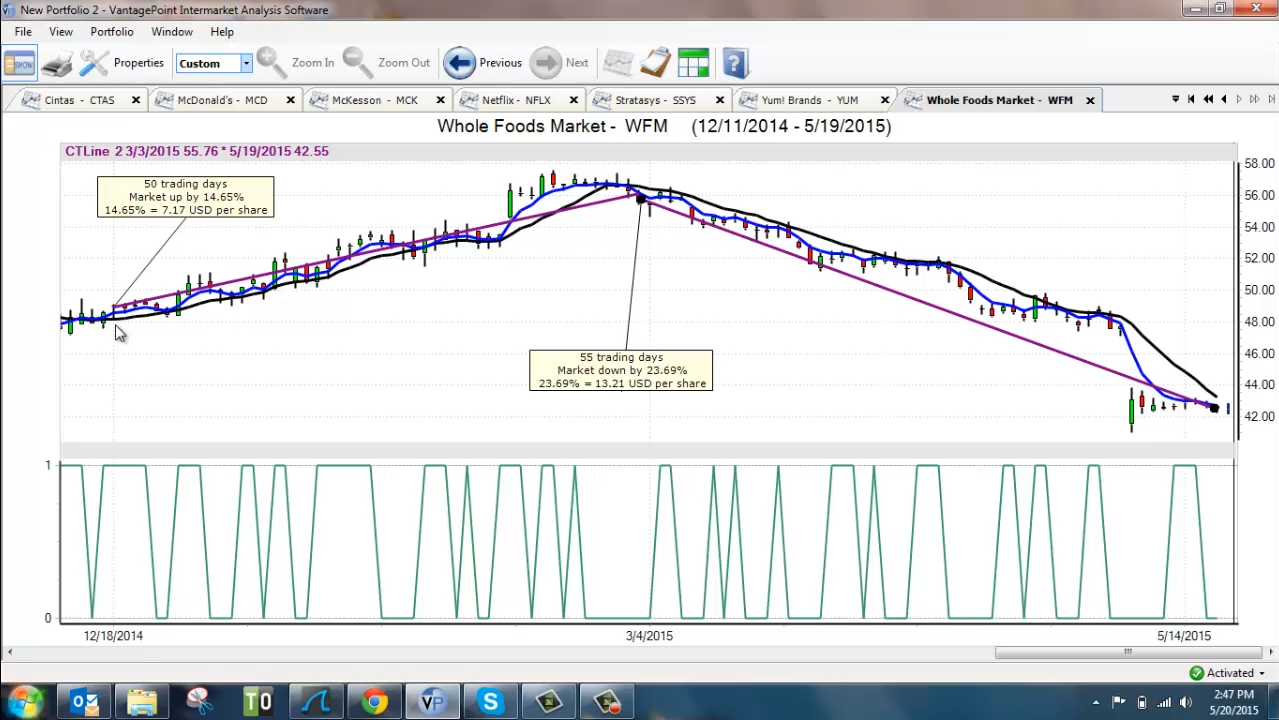Open the Portfolio menu

[x=112, y=32]
